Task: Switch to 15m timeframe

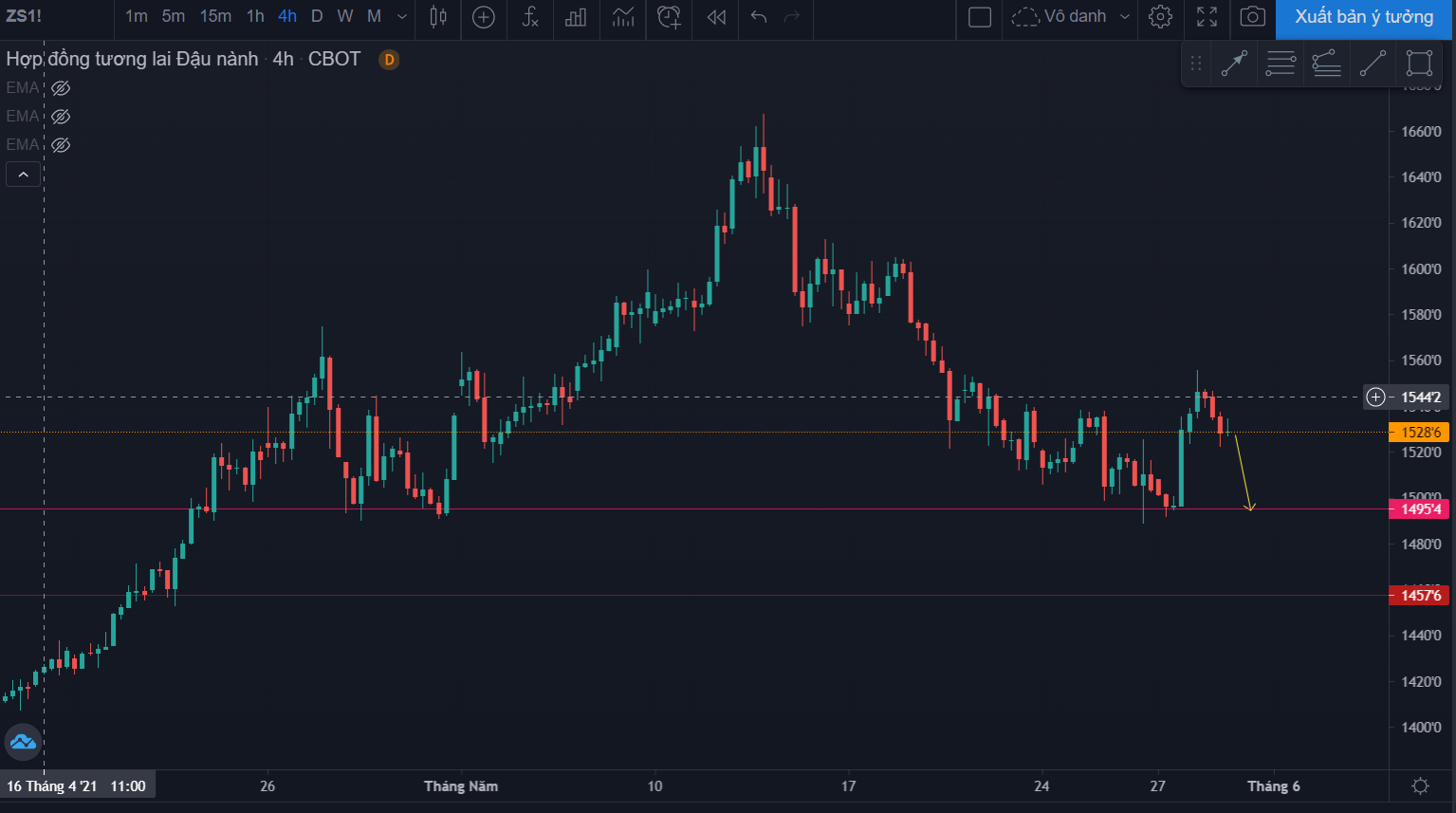Action: point(215,16)
